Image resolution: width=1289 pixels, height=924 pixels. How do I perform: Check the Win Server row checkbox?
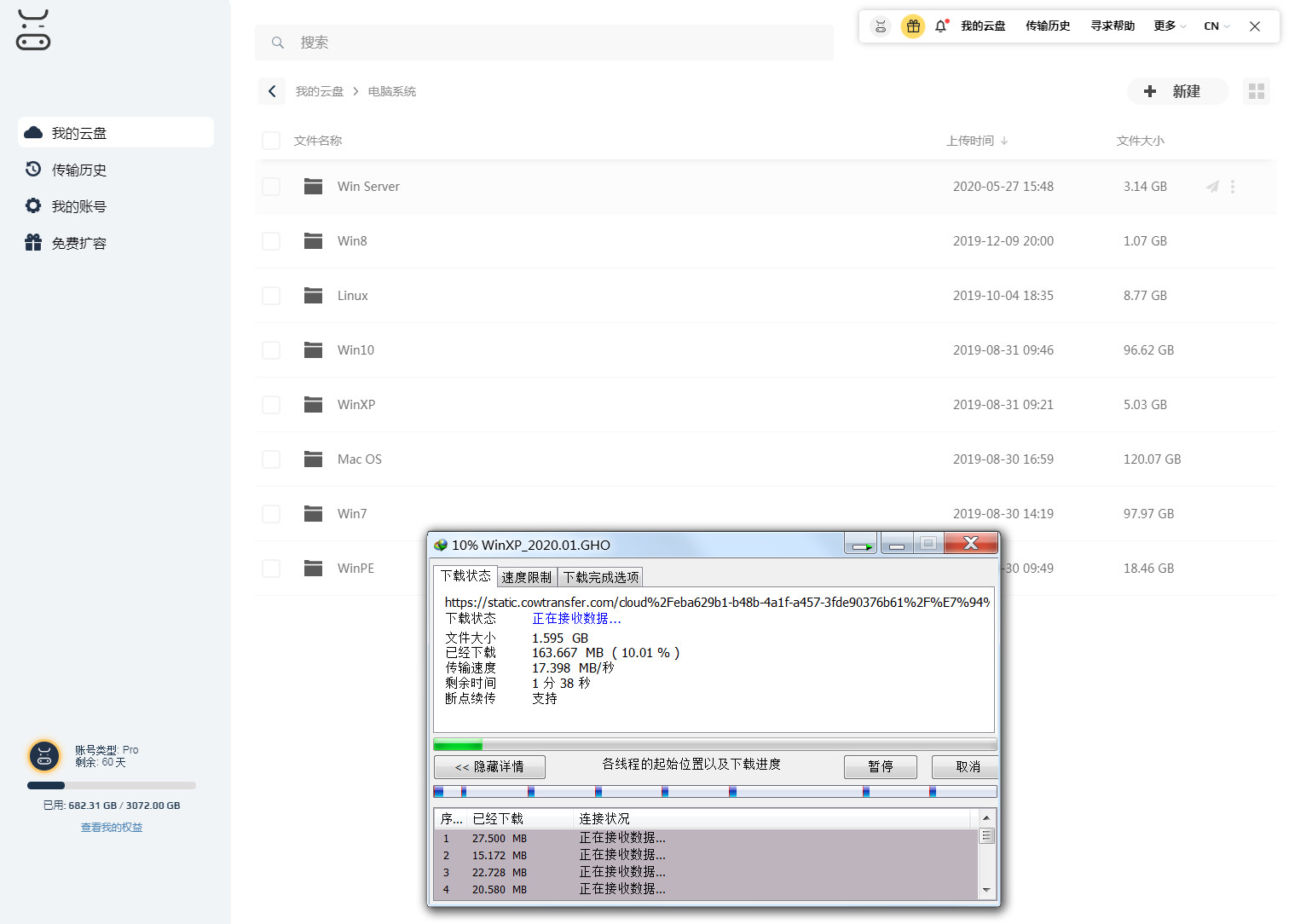[x=271, y=187]
